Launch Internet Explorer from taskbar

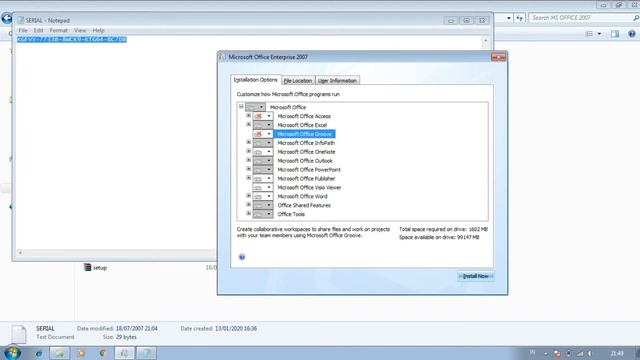point(39,353)
